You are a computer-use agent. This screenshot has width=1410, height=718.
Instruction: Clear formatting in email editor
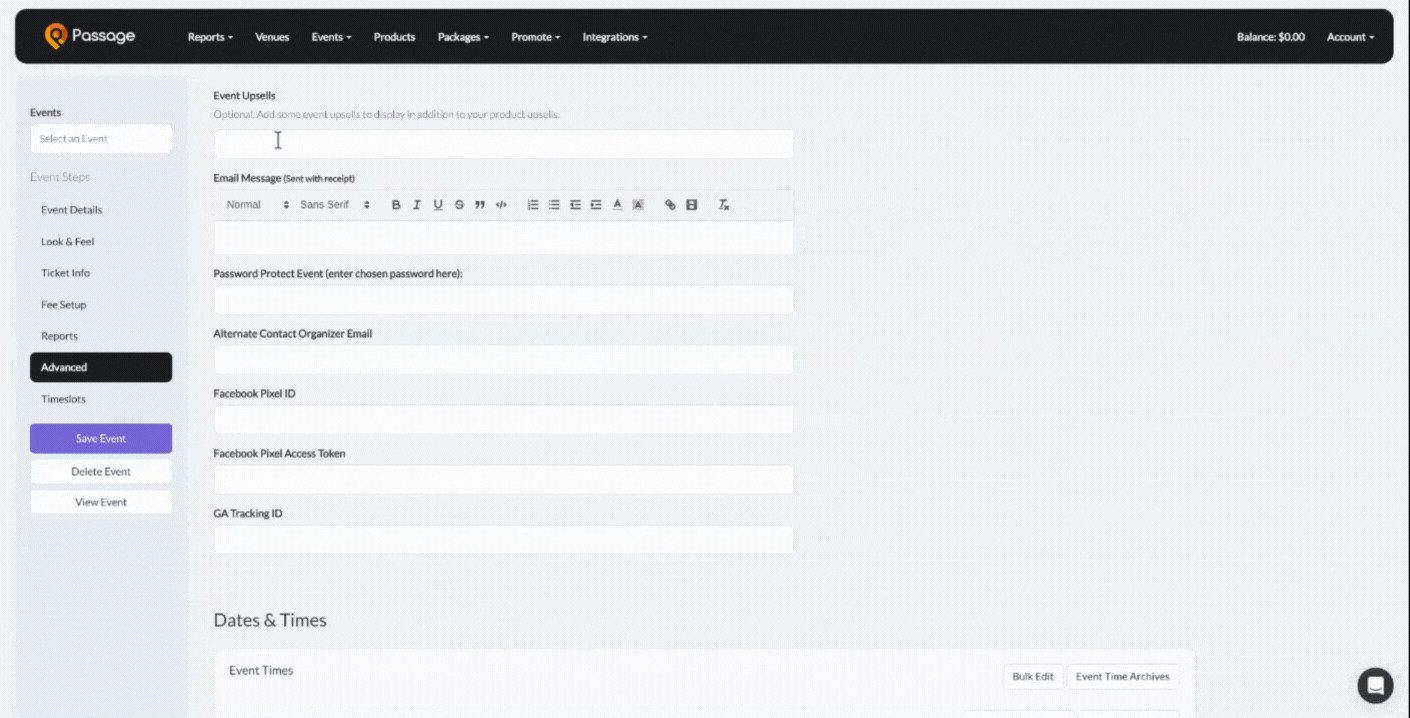click(x=723, y=205)
